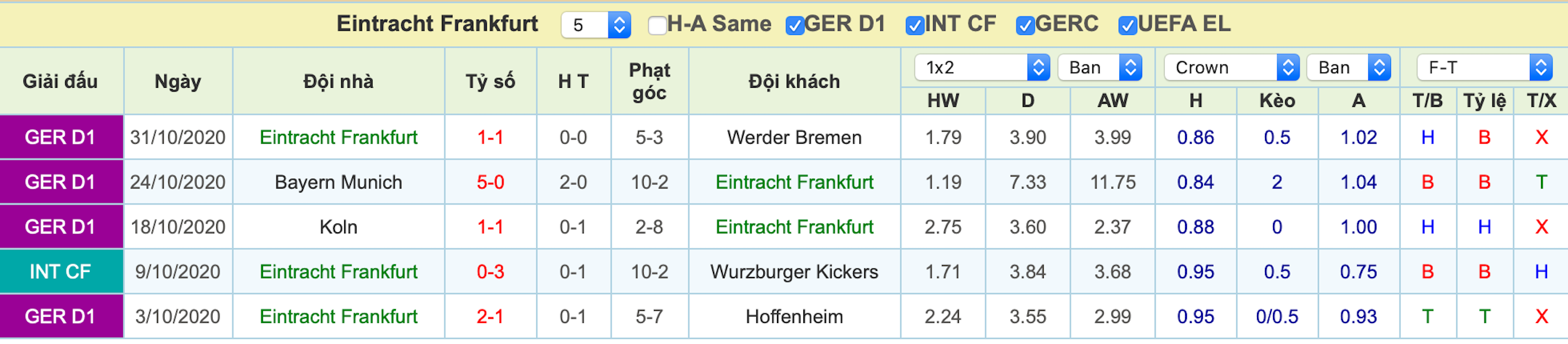The height and width of the screenshot is (344, 1568).
Task: Click the 2-1 score against Hoffenheim
Action: click(490, 317)
